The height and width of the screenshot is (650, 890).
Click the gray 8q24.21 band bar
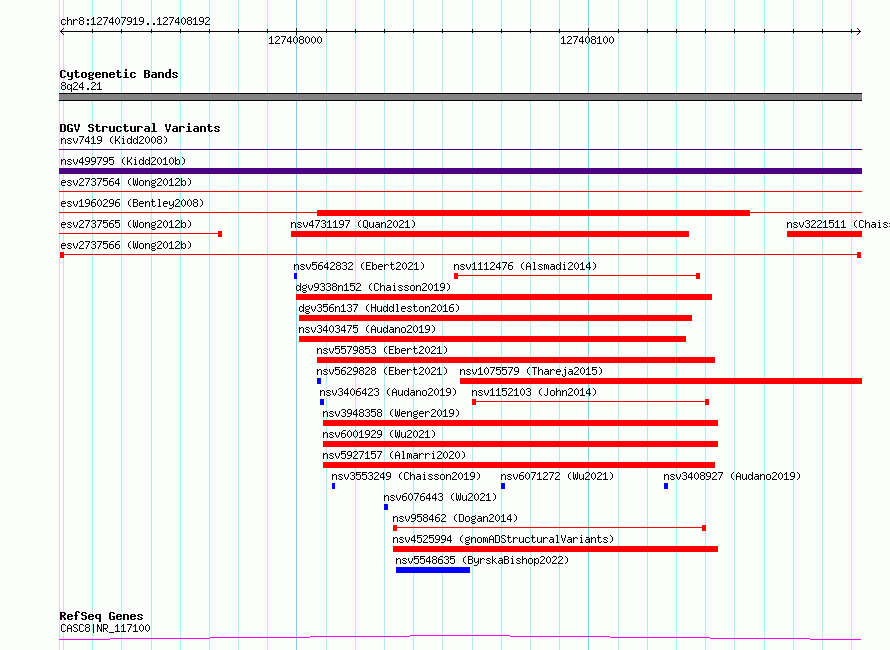pos(460,97)
